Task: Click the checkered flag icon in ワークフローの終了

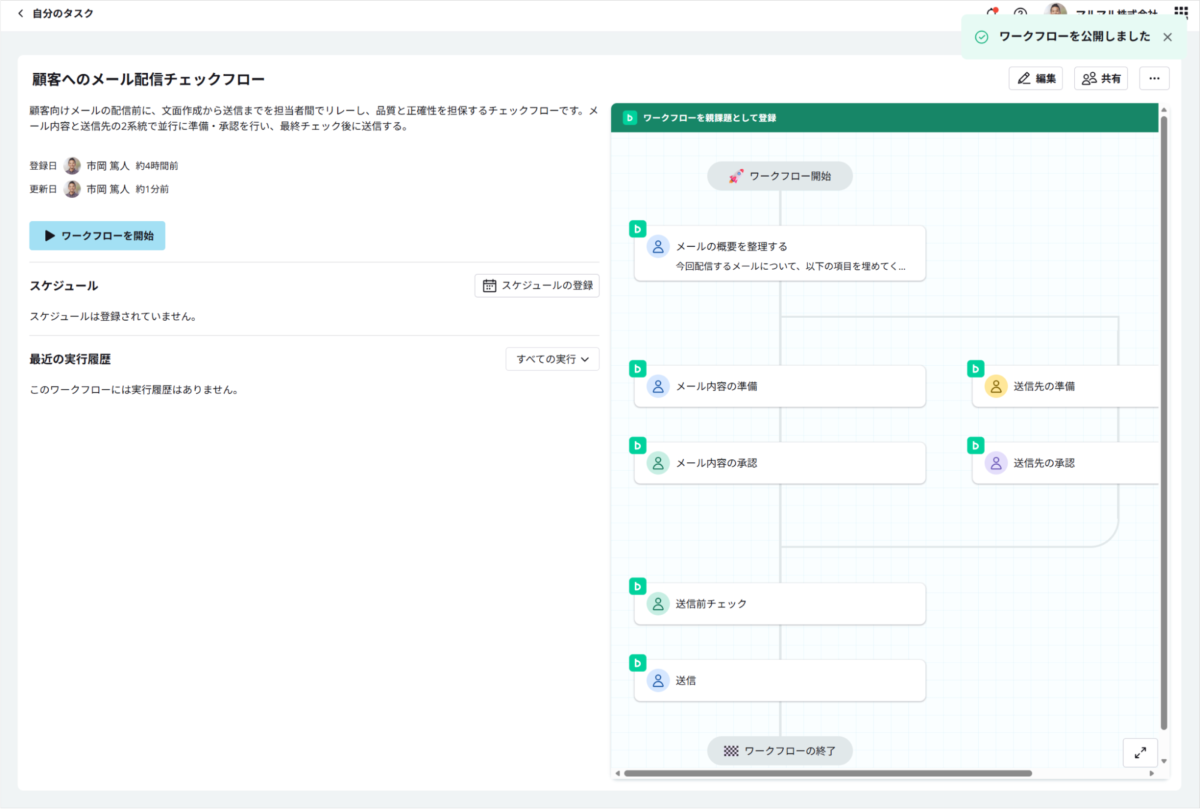Action: tap(732, 750)
